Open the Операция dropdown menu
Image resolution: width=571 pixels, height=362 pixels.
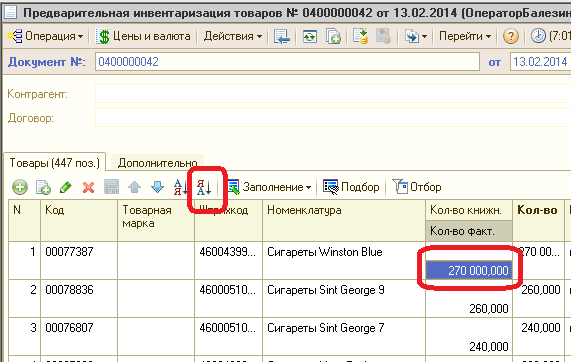click(x=46, y=36)
